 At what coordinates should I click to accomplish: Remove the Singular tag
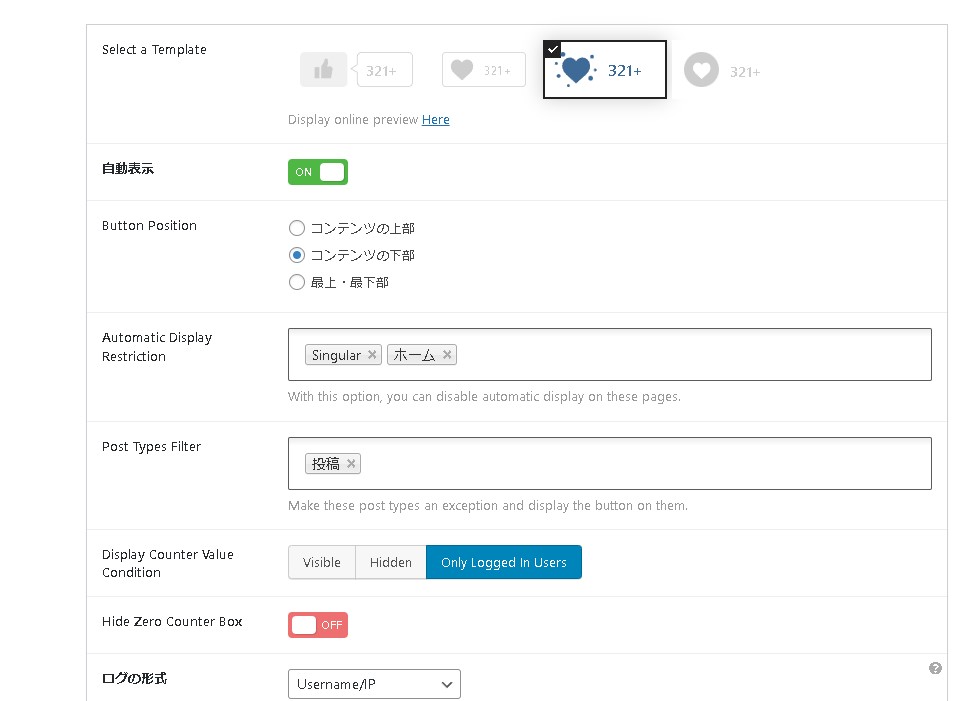point(372,355)
